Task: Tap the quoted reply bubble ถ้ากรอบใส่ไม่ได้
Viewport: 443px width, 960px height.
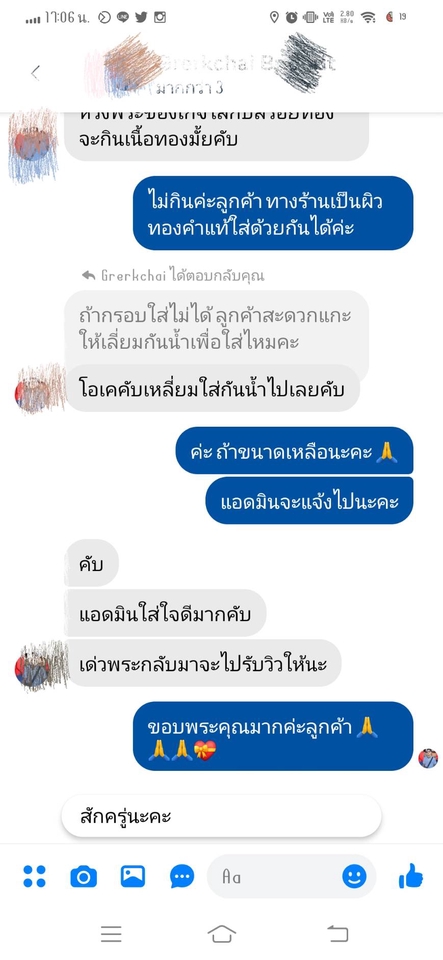Action: [217, 329]
